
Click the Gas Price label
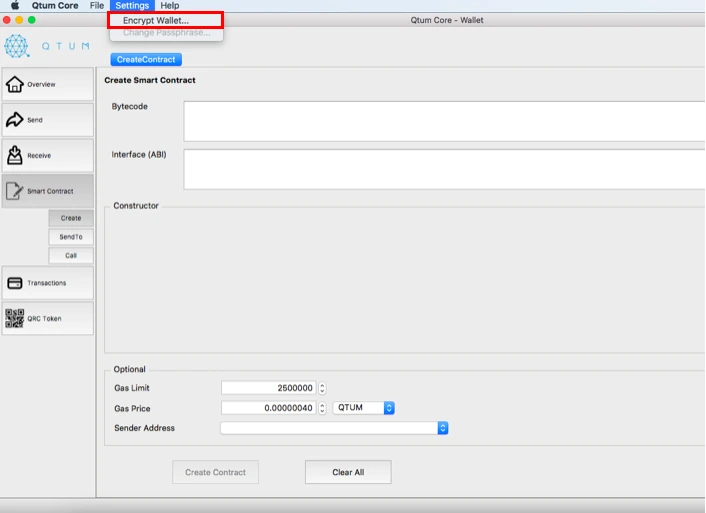click(x=132, y=409)
